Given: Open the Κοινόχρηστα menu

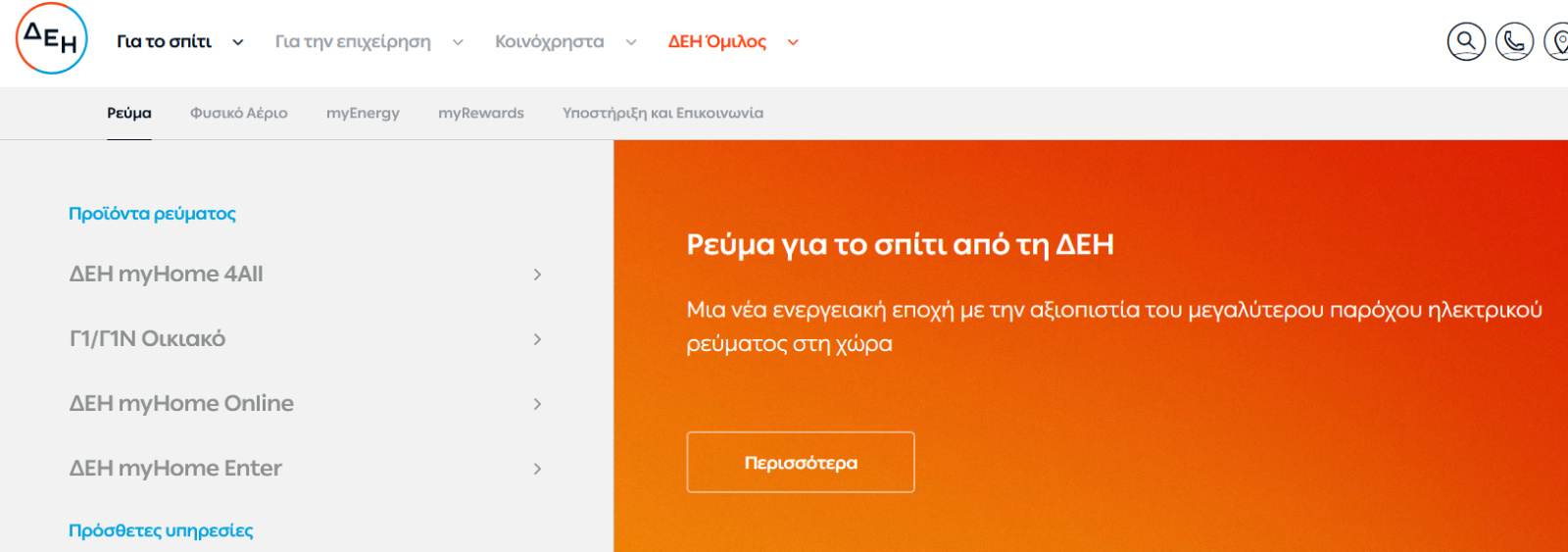Looking at the screenshot, I should coord(549,41).
